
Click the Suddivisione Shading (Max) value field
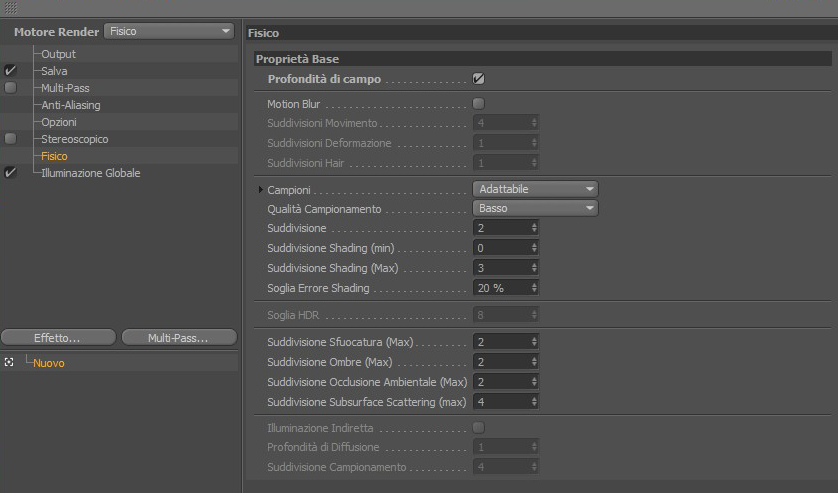pos(500,268)
